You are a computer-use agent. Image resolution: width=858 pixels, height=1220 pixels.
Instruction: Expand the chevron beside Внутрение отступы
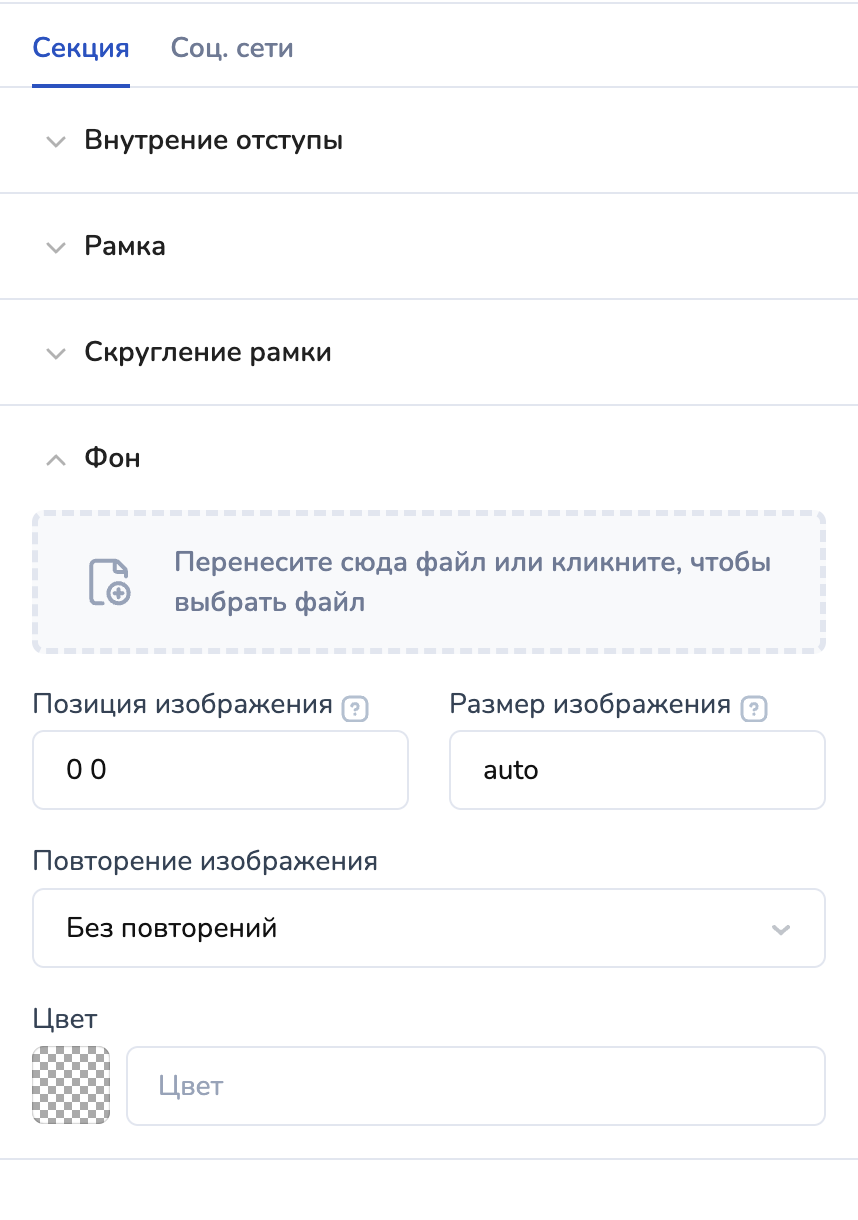click(x=56, y=141)
